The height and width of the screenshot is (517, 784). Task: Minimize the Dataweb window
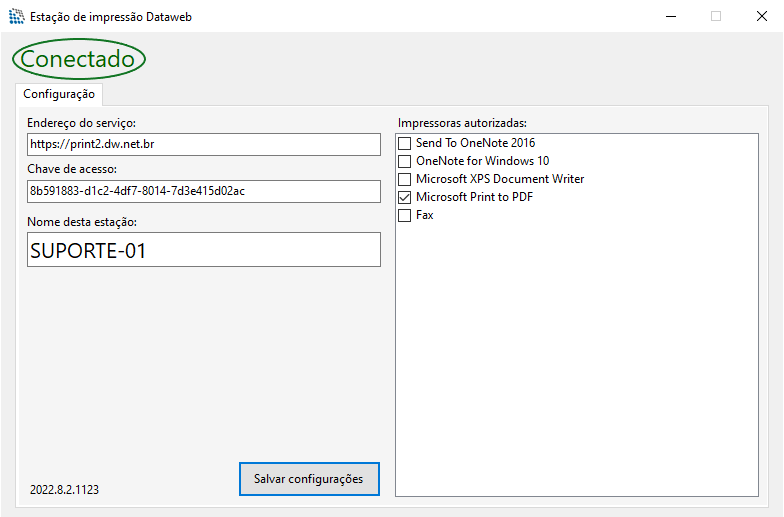pyautogui.click(x=671, y=16)
